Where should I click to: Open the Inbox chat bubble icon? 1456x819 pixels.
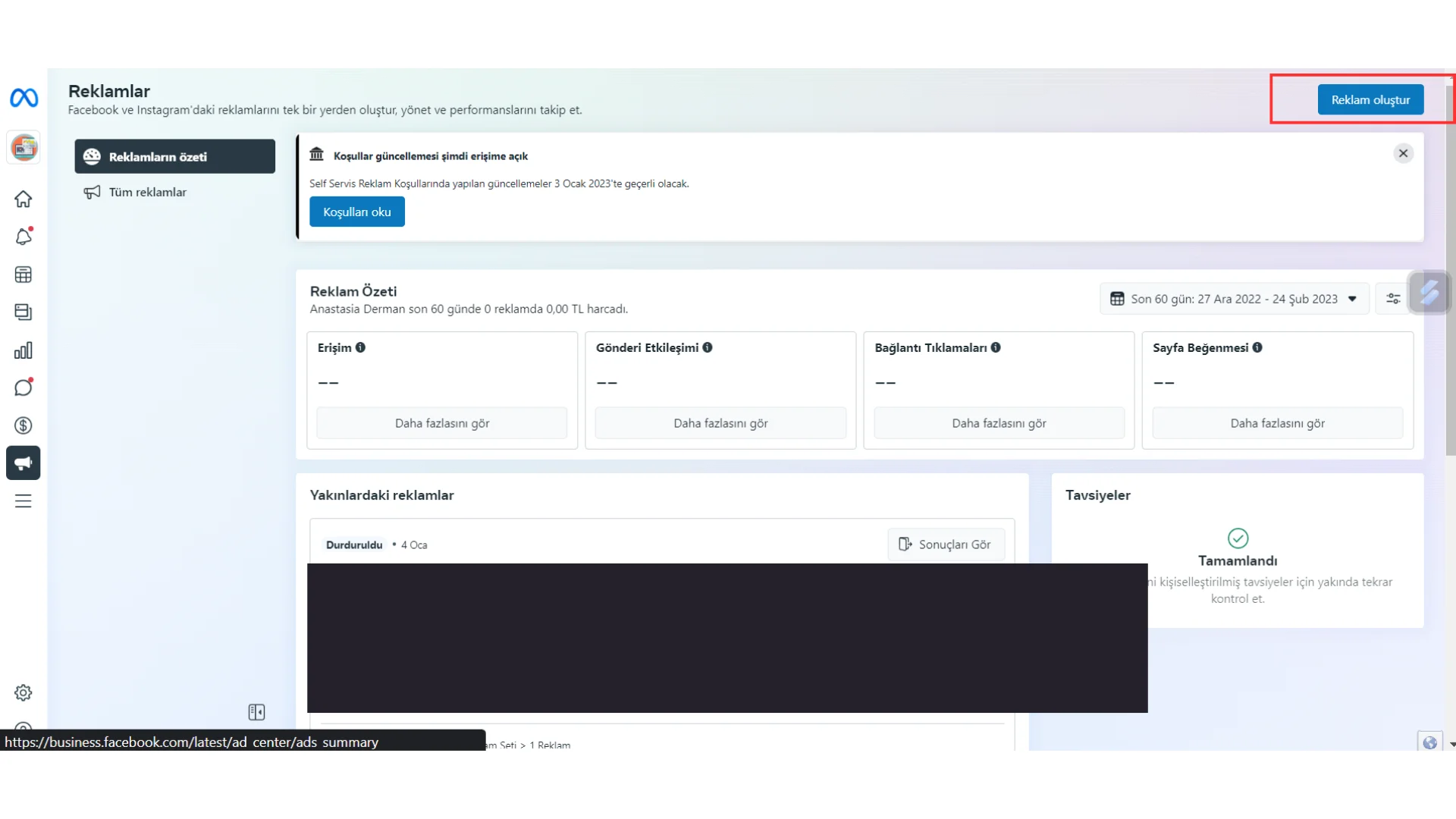pos(24,388)
